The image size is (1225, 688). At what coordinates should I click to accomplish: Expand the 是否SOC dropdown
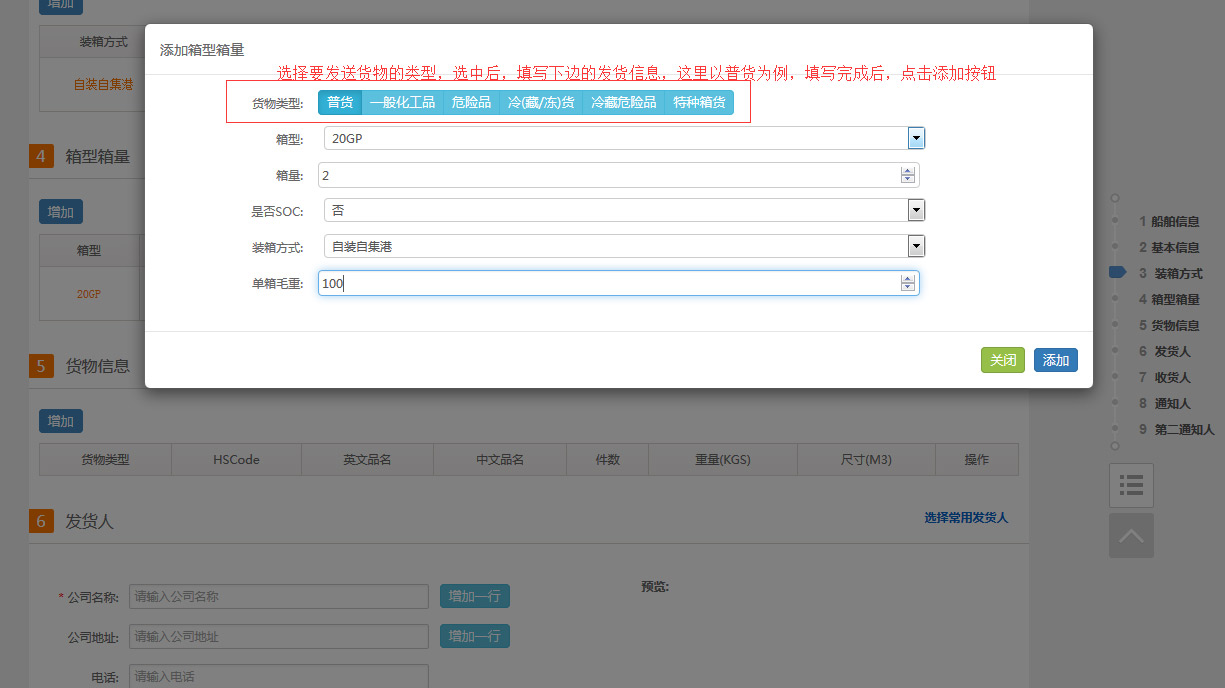pyautogui.click(x=915, y=210)
